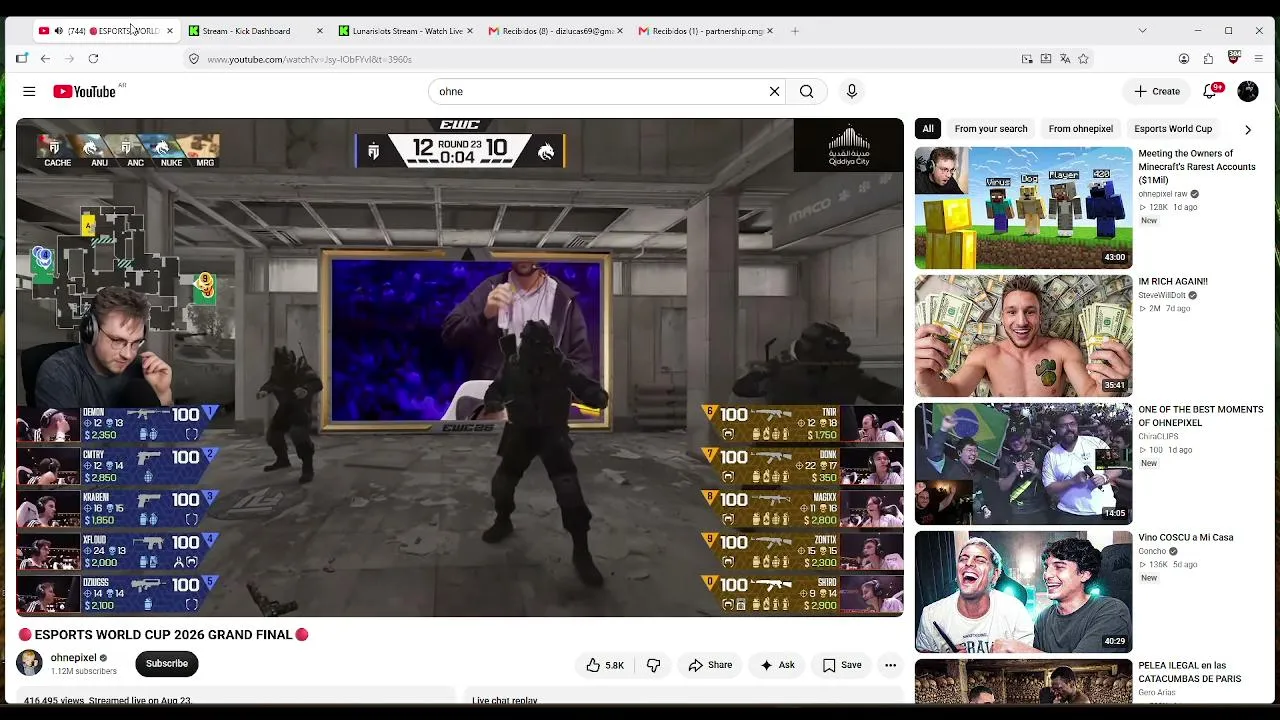Click the Create button
Viewport: 1280px width, 720px height.
pos(1157,91)
